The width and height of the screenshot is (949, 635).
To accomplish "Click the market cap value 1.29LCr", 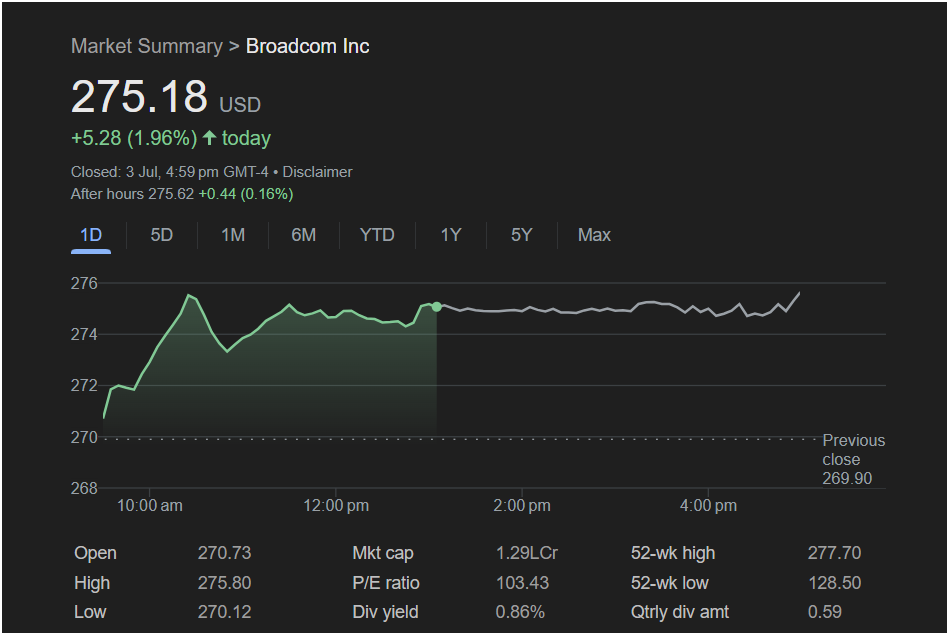I will tap(527, 553).
